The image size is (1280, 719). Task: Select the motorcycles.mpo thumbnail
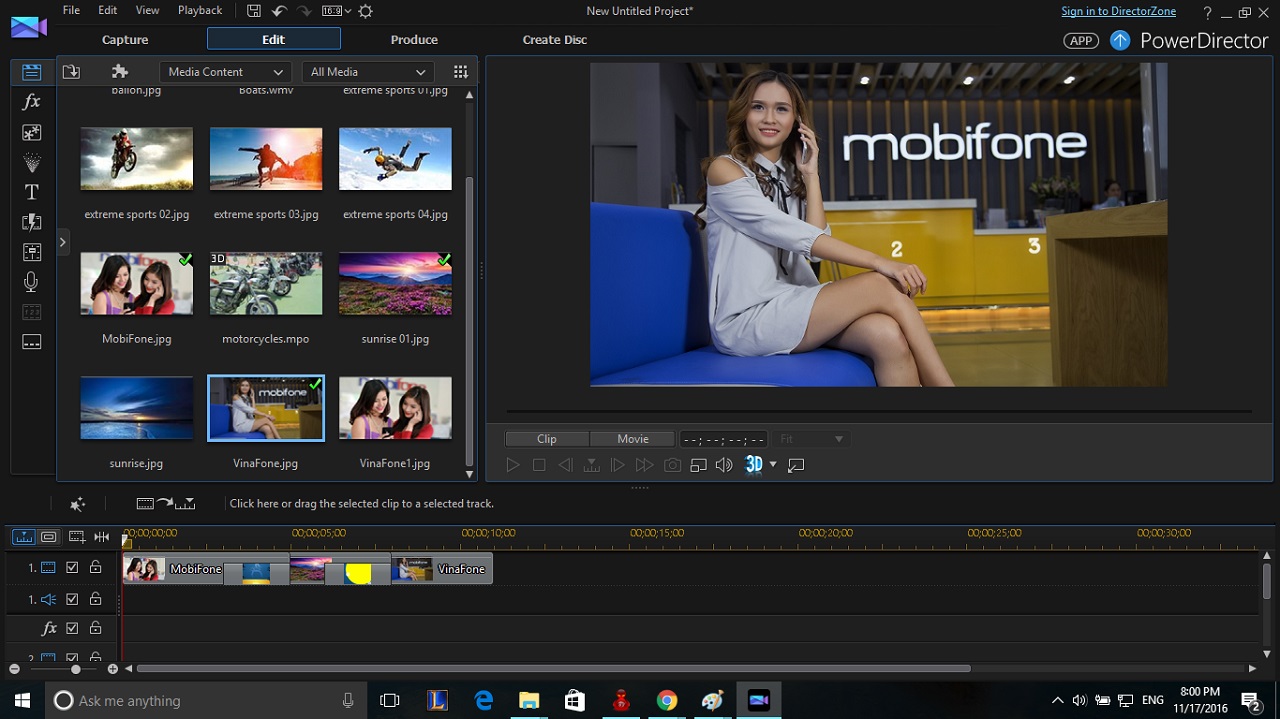(x=266, y=284)
